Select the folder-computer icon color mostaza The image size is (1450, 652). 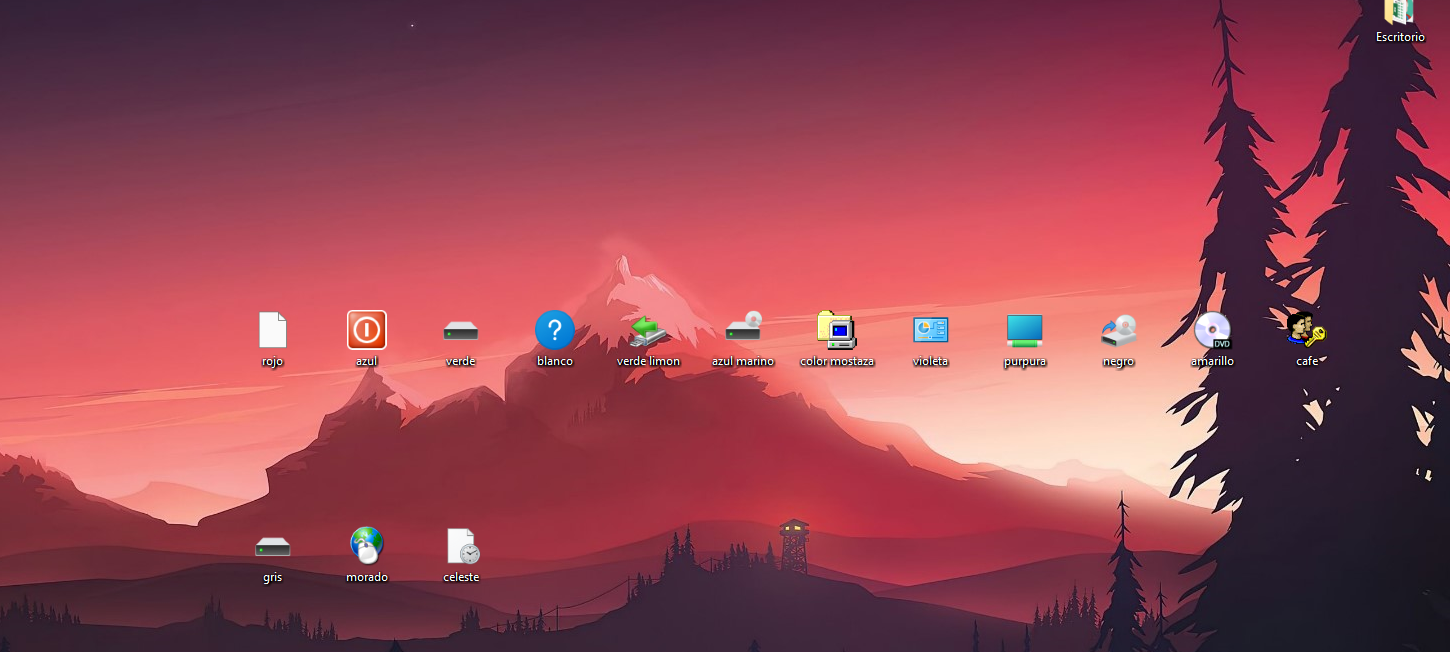pos(837,330)
